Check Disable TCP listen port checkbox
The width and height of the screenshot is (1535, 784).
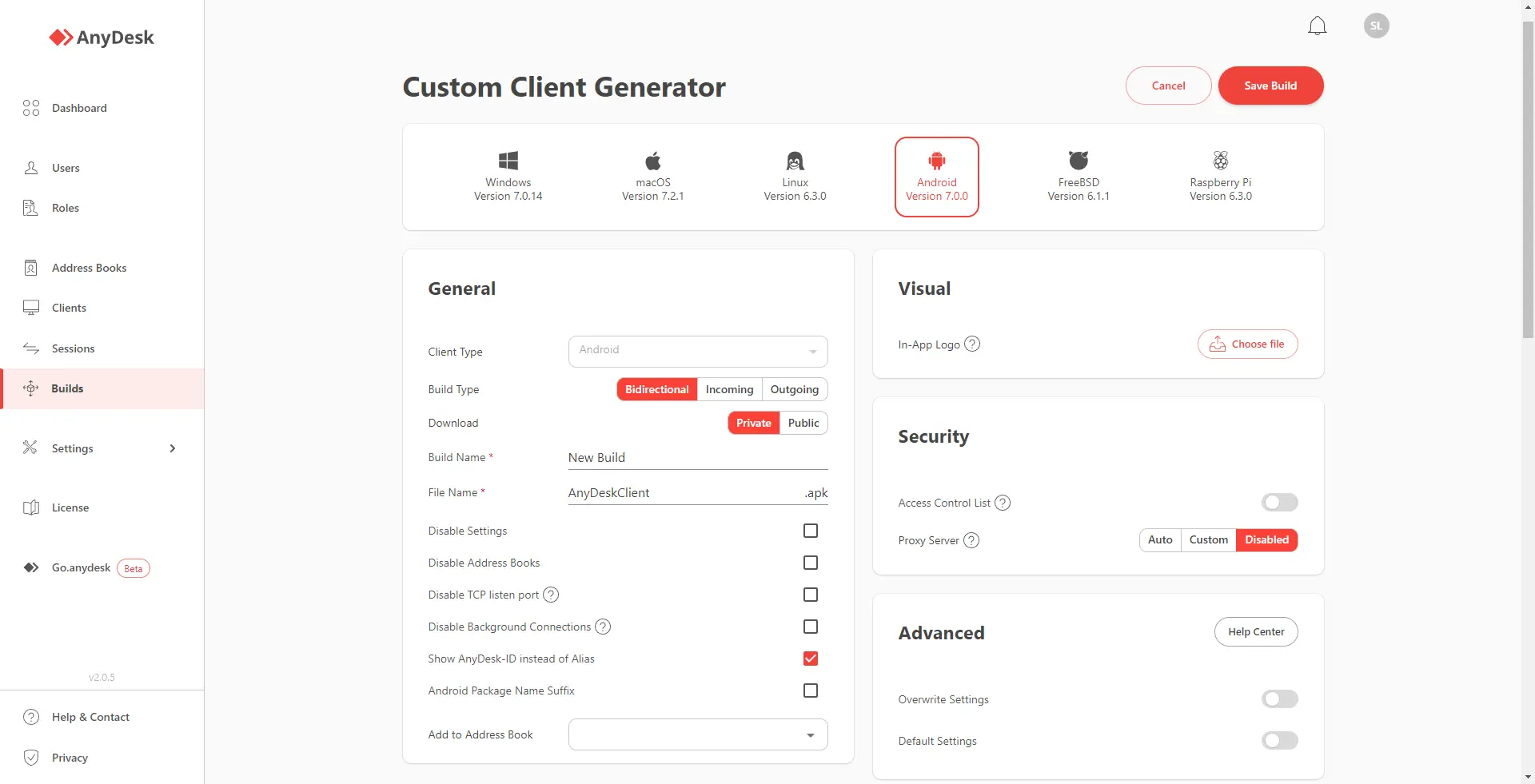pos(811,595)
